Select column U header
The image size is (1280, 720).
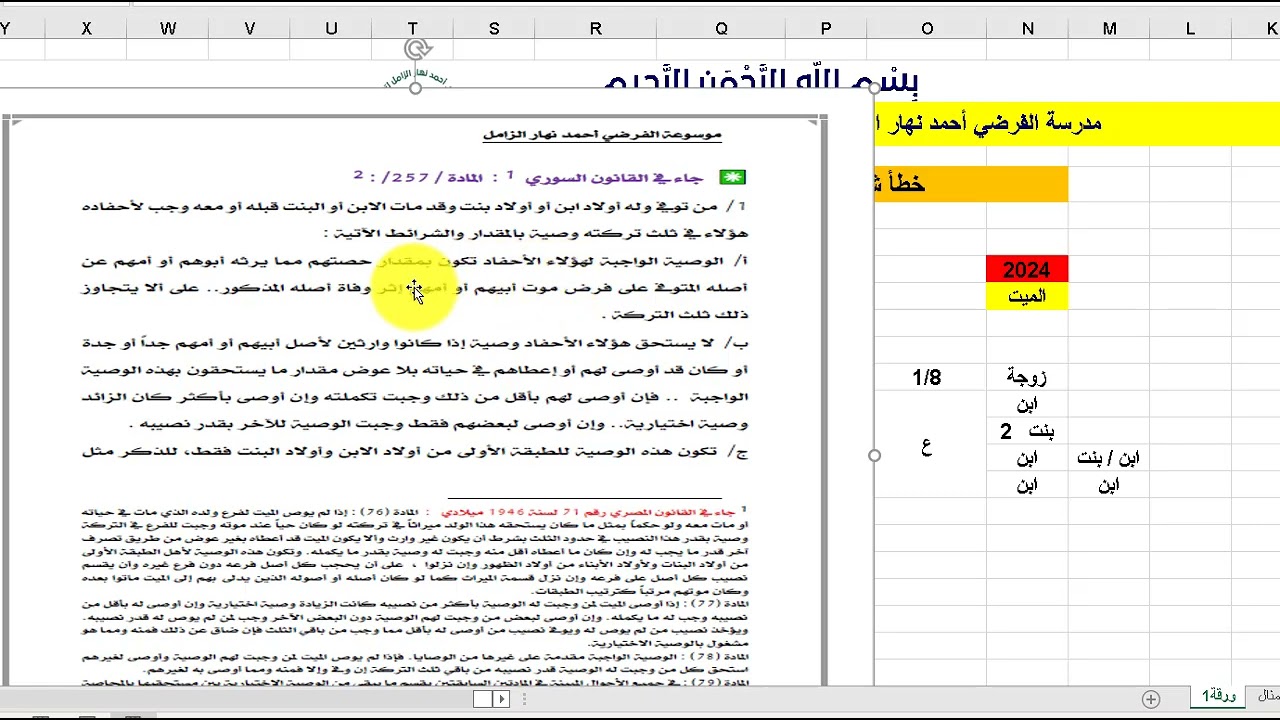331,29
